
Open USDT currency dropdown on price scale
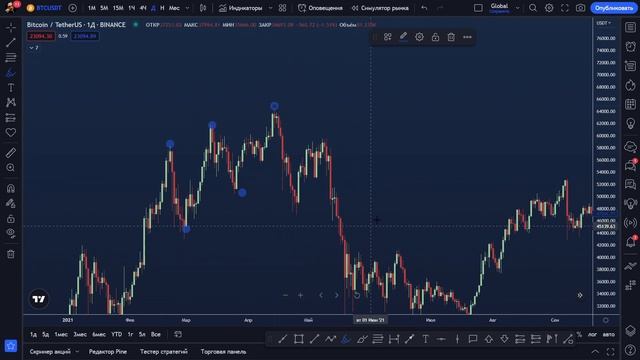coord(604,23)
